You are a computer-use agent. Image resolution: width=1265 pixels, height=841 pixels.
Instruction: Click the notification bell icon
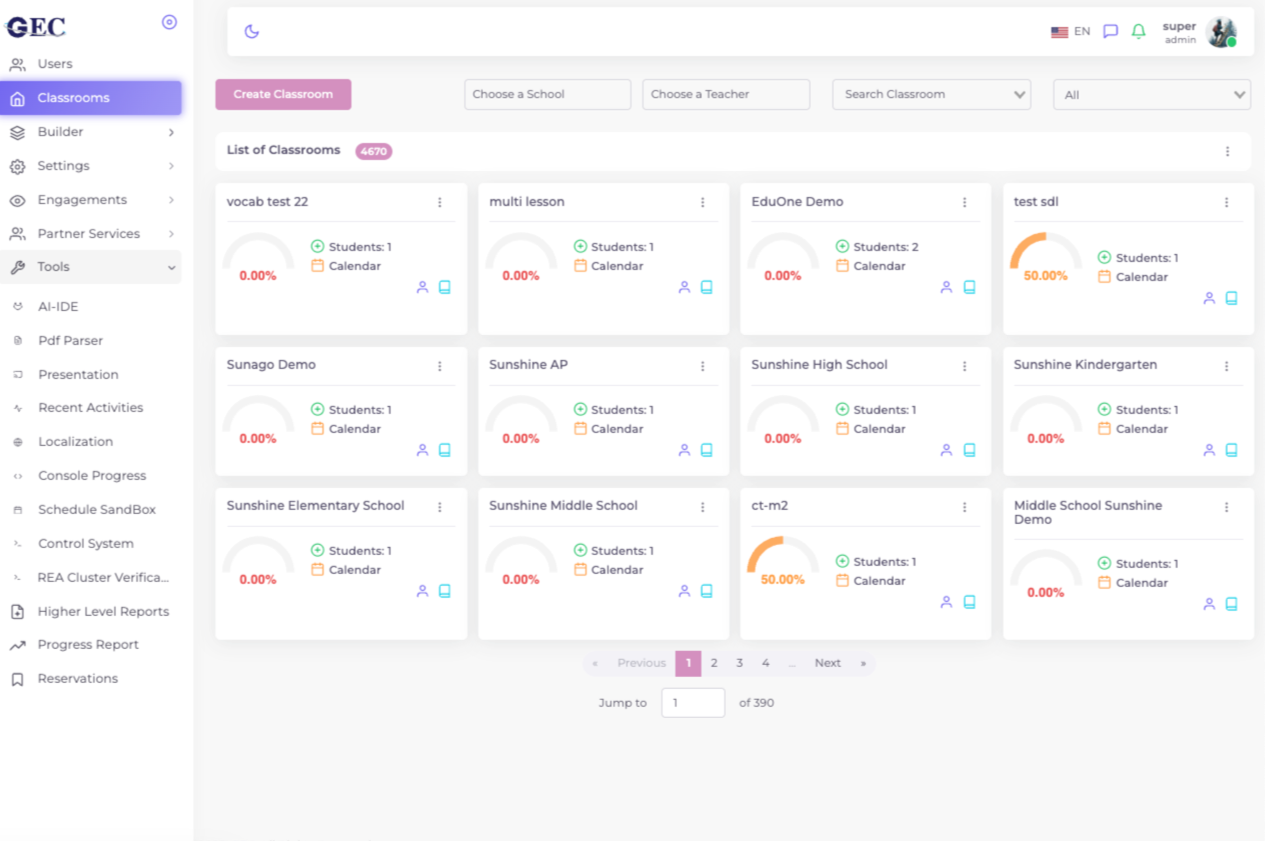(x=1138, y=31)
